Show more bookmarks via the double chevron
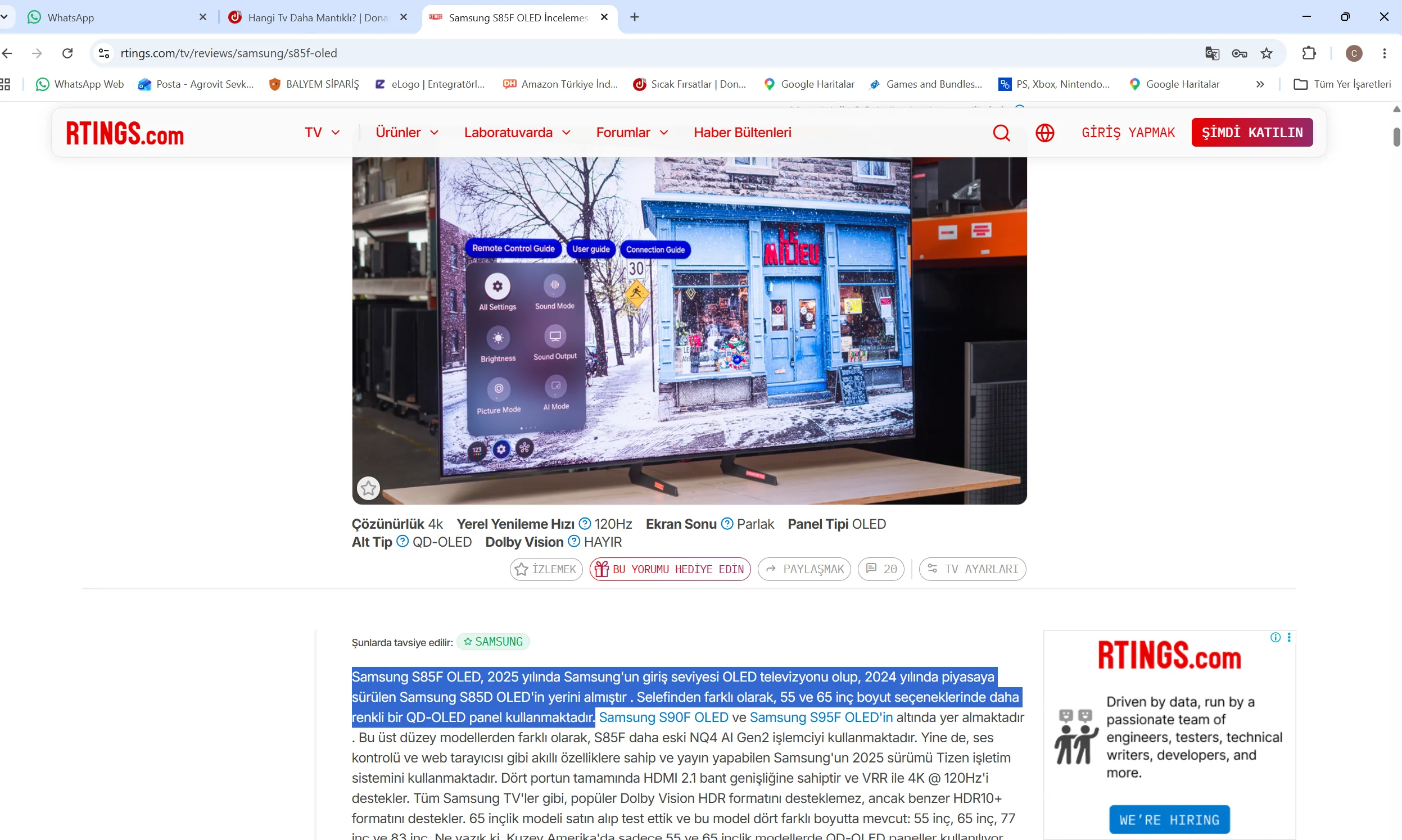 [x=1260, y=84]
